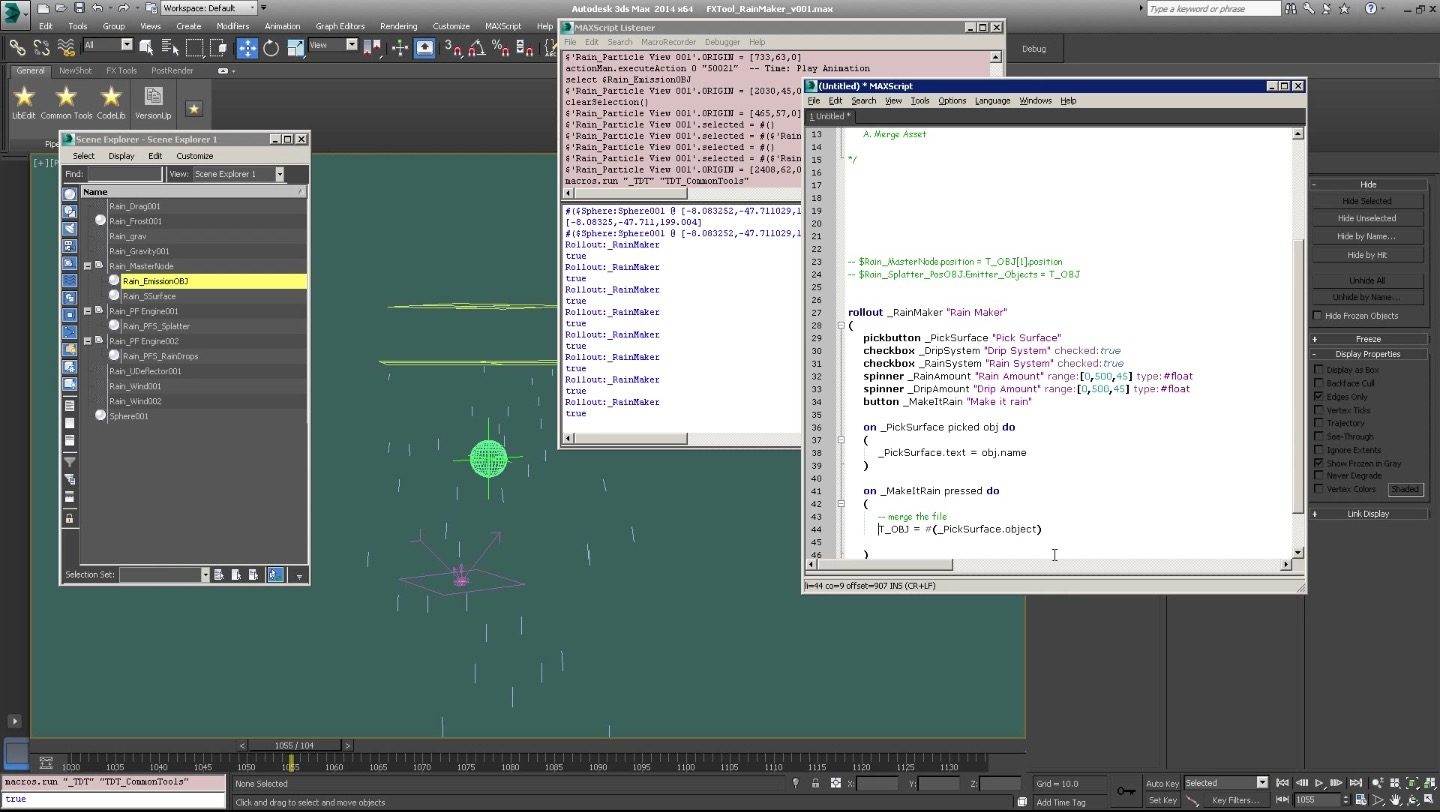Collapse the Rain_PF Engine001 tree node
This screenshot has height=812, width=1440.
click(x=87, y=311)
